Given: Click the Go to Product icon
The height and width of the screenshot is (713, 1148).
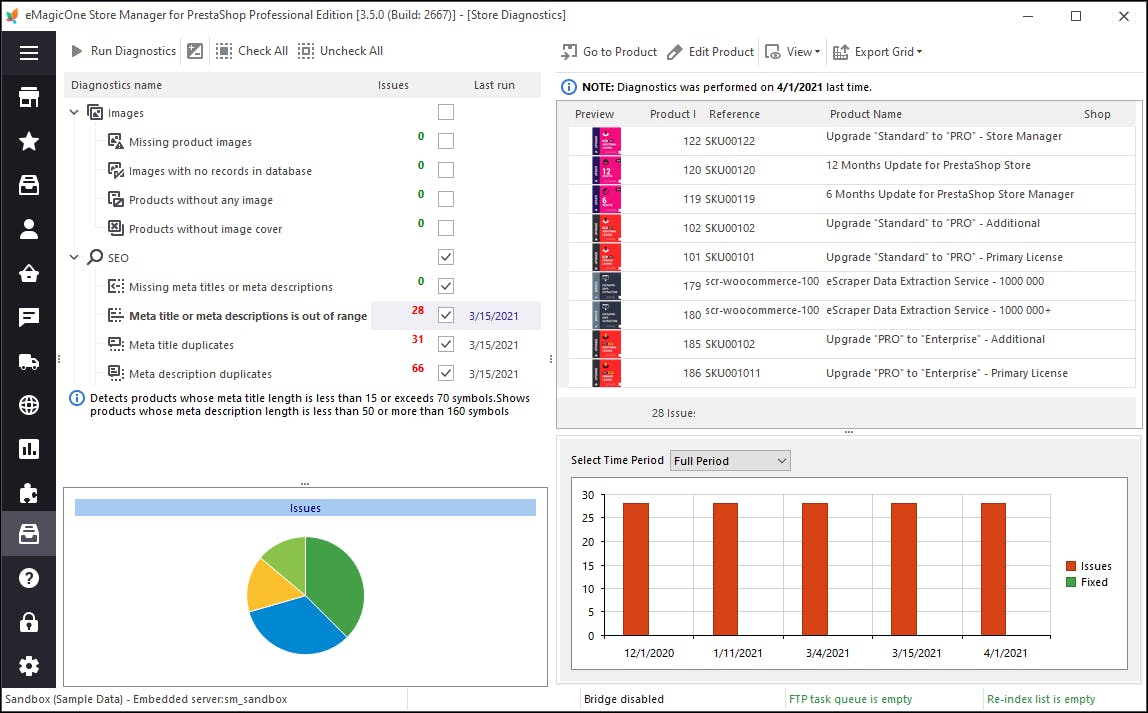Looking at the screenshot, I should [x=569, y=51].
